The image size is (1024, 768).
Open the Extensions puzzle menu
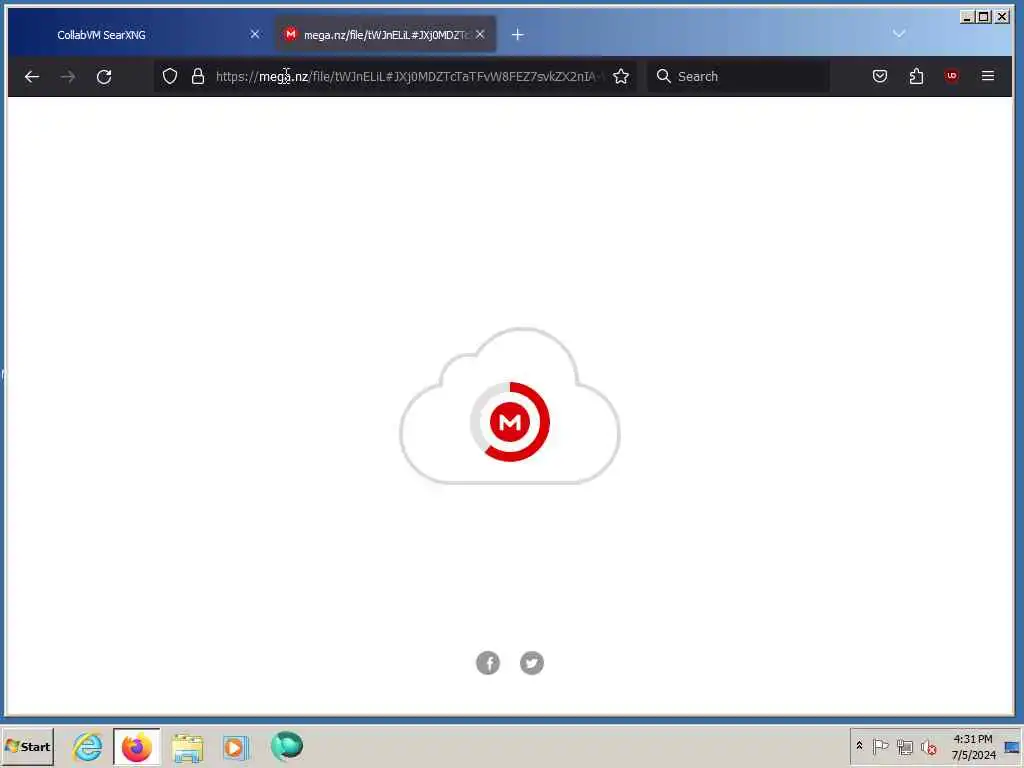coord(916,76)
